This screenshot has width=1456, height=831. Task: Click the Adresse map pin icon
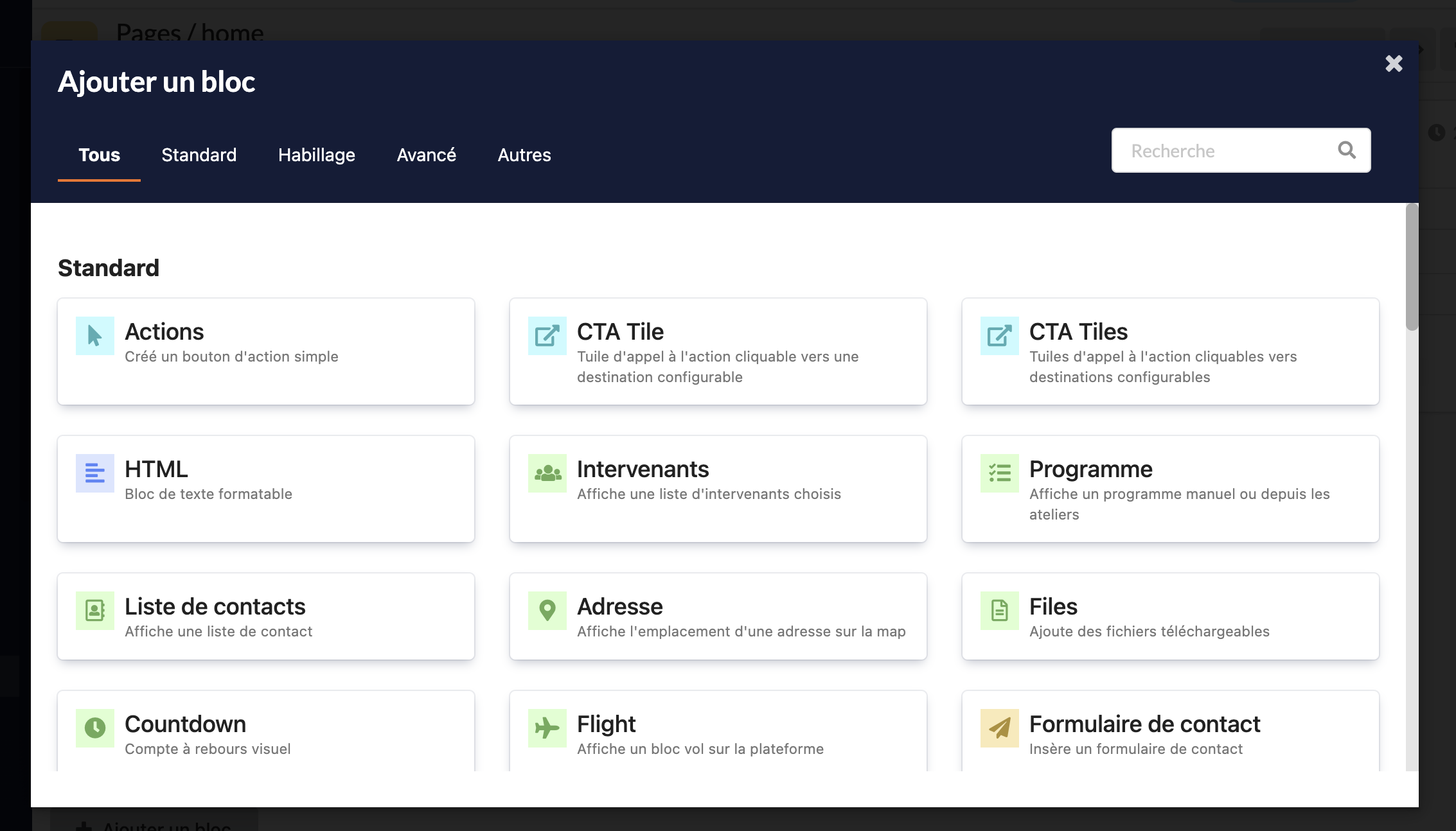[547, 611]
